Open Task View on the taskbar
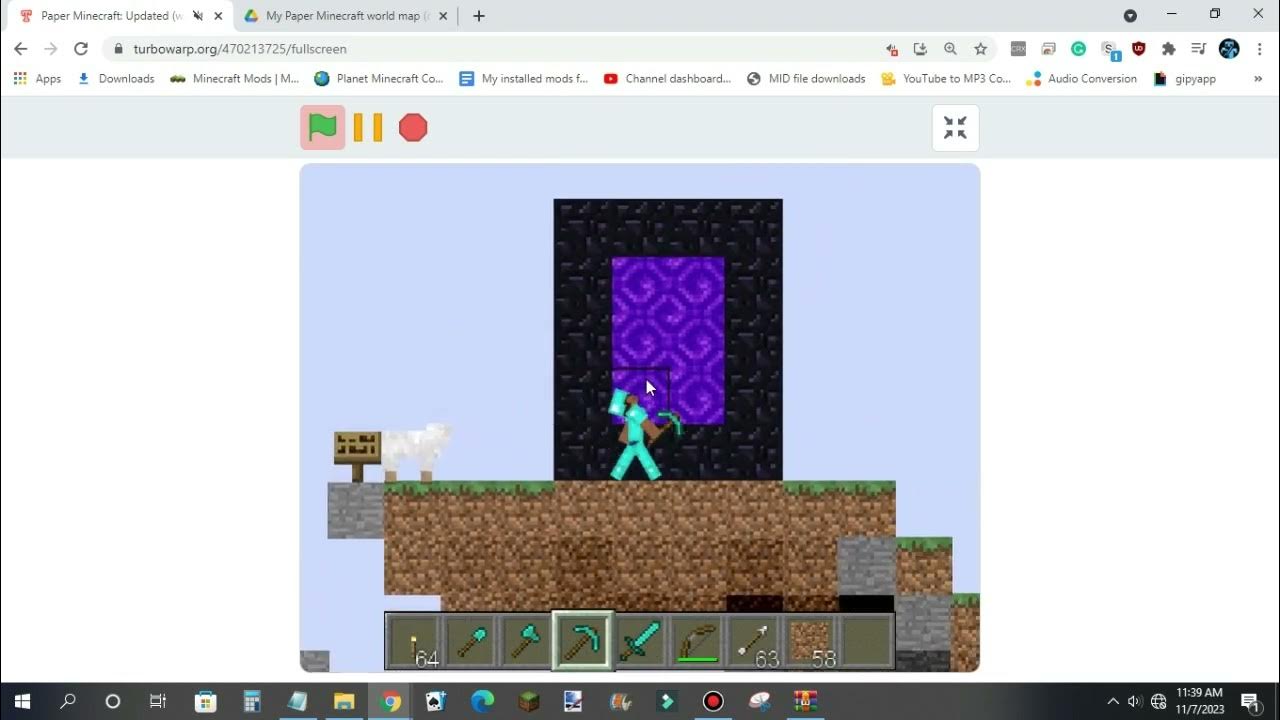 158,701
